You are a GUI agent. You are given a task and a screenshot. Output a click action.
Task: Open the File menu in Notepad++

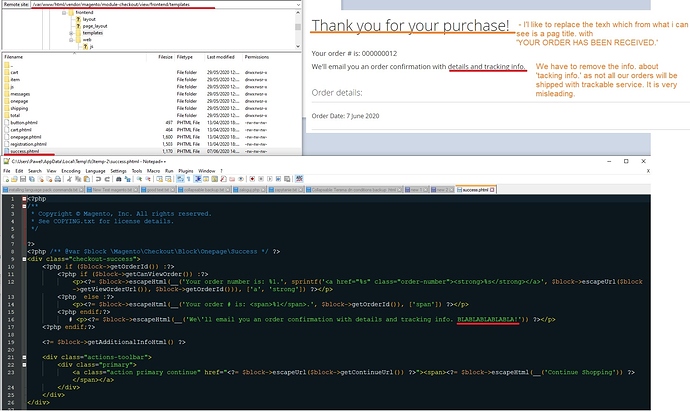[7, 171]
